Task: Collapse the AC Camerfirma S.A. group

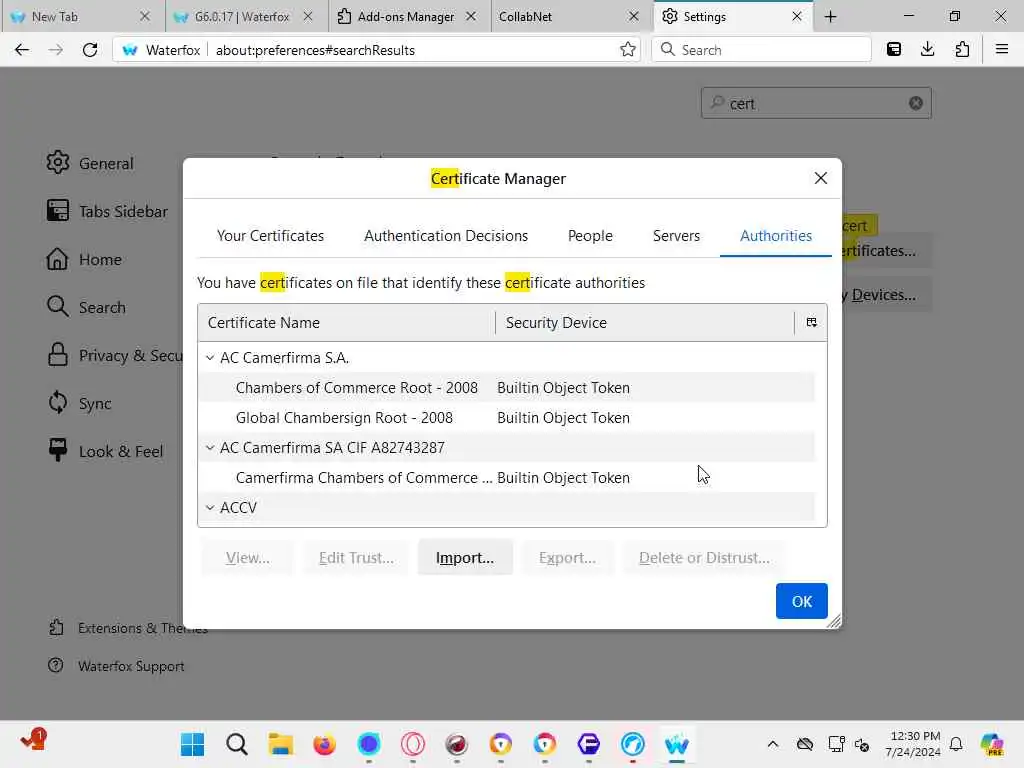Action: click(210, 358)
